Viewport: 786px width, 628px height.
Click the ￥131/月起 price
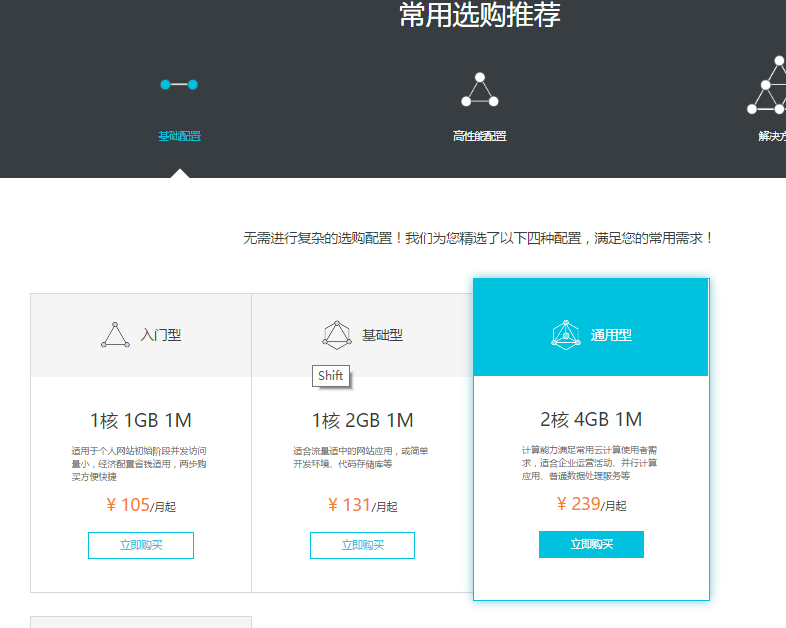tap(362, 505)
